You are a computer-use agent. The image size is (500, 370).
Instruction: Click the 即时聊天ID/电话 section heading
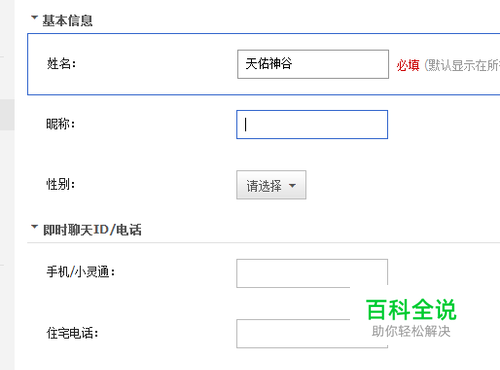coord(92,230)
